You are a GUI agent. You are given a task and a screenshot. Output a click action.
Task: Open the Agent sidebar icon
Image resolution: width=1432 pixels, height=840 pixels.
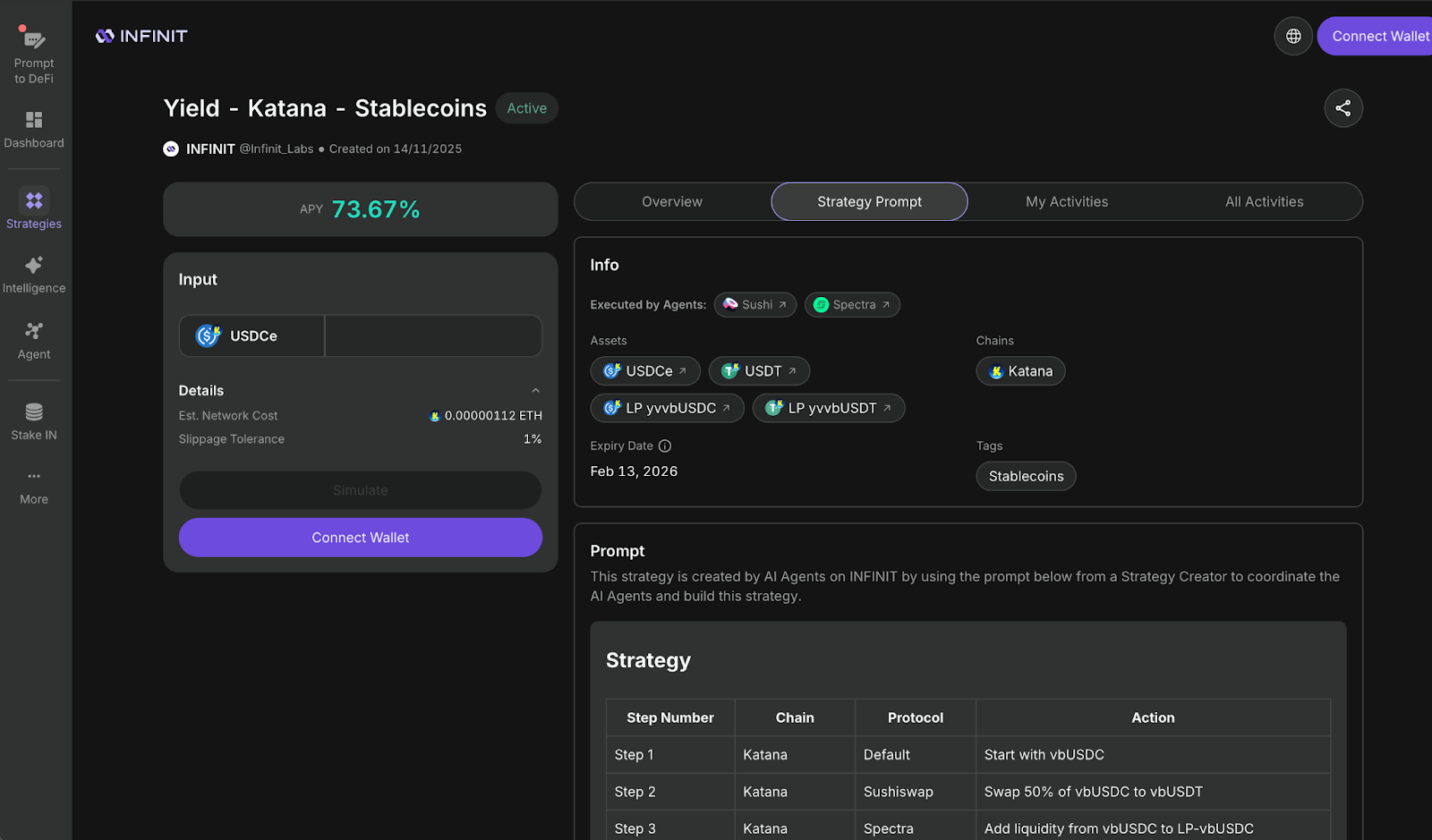[x=34, y=341]
